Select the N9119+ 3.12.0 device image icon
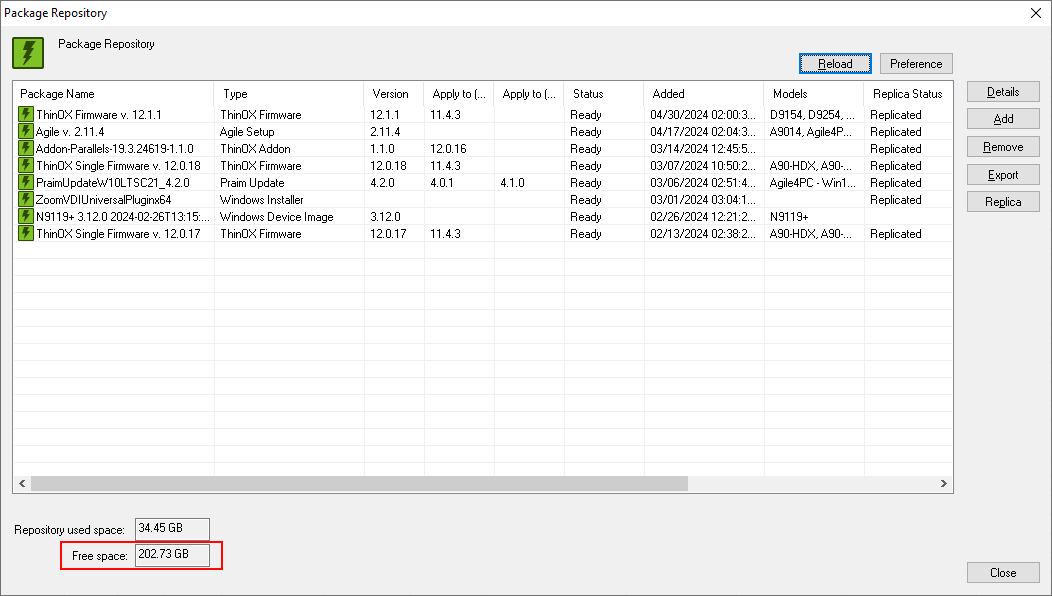The image size is (1052, 596). [26, 217]
